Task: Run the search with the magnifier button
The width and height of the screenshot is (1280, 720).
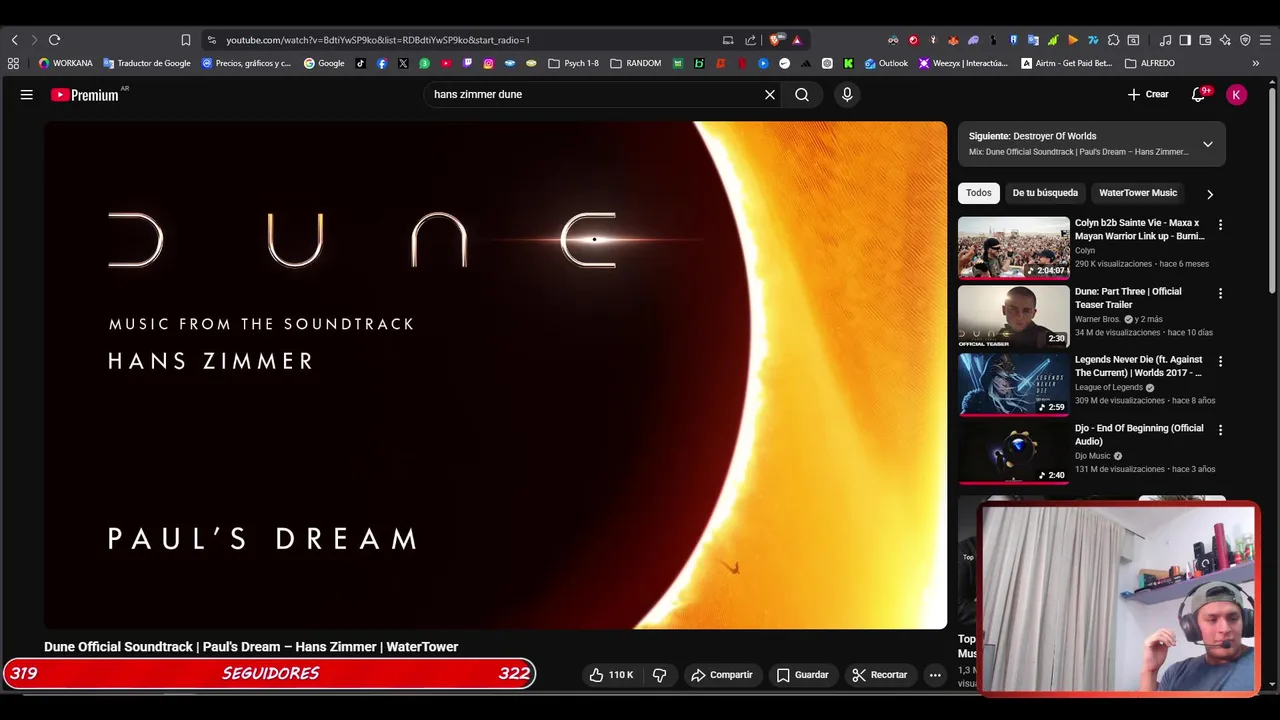Action: tap(802, 94)
